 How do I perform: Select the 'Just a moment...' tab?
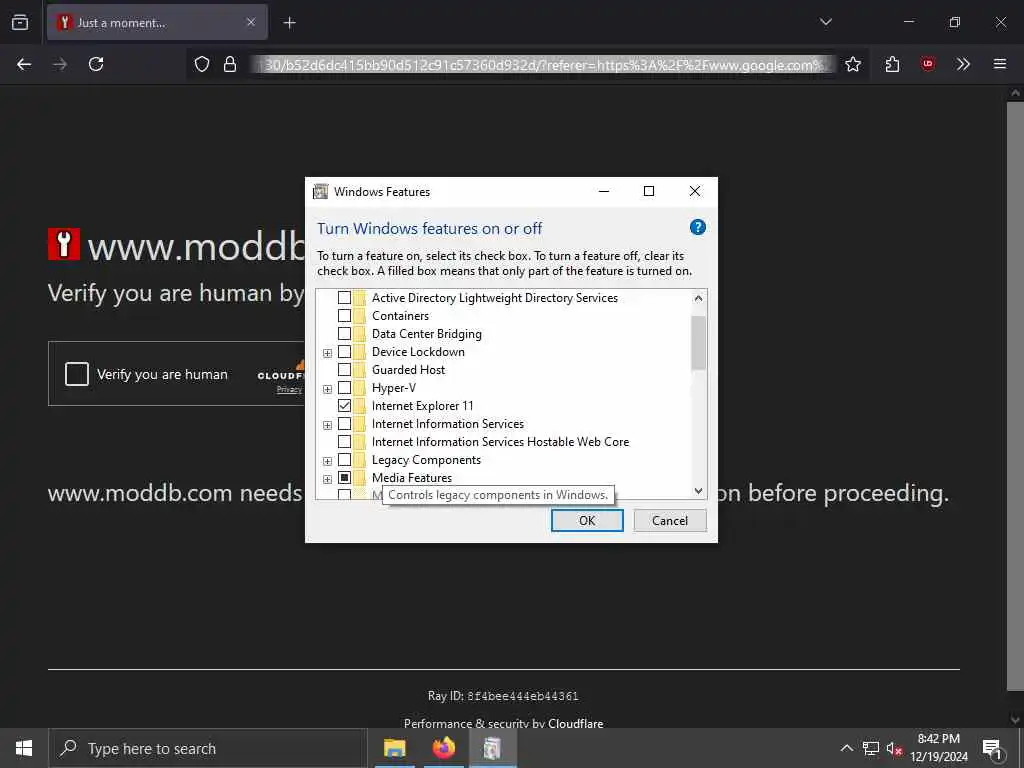(x=157, y=22)
